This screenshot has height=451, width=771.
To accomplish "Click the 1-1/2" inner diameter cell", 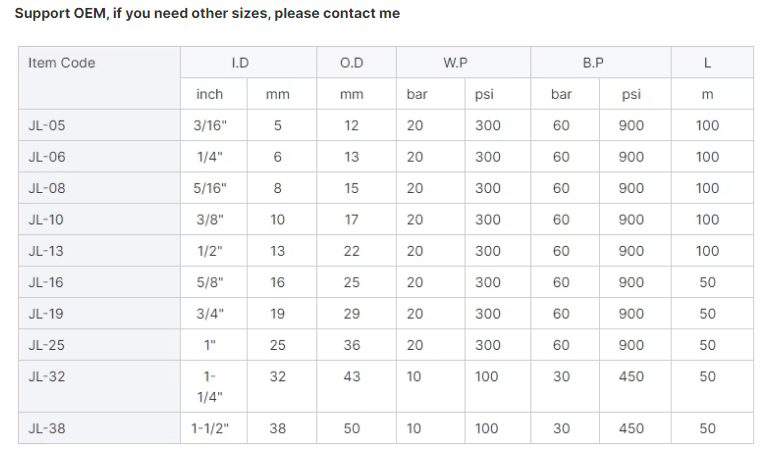I will 210,429.
